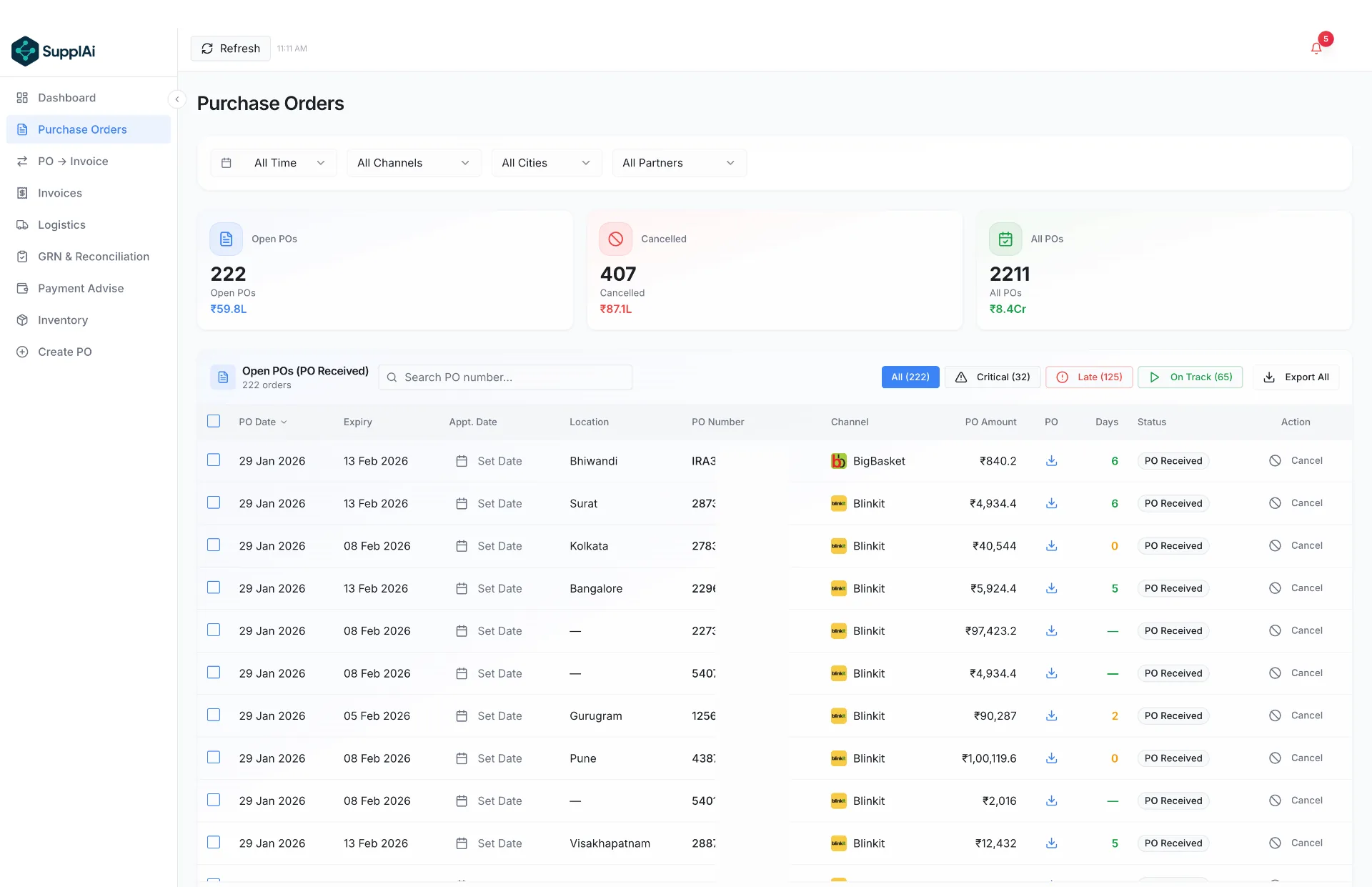Viewport: 1372px width, 887px height.
Task: Click PO Received status in Surat row
Action: [x=1173, y=503]
